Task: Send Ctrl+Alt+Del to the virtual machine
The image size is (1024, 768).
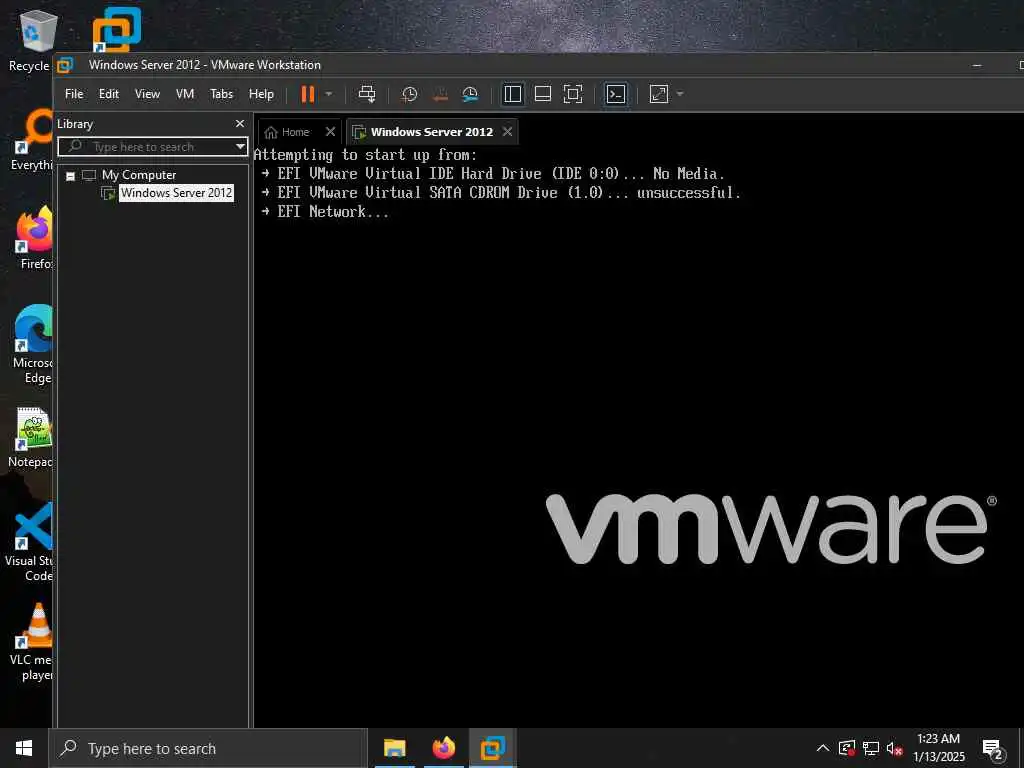Action: tap(367, 94)
